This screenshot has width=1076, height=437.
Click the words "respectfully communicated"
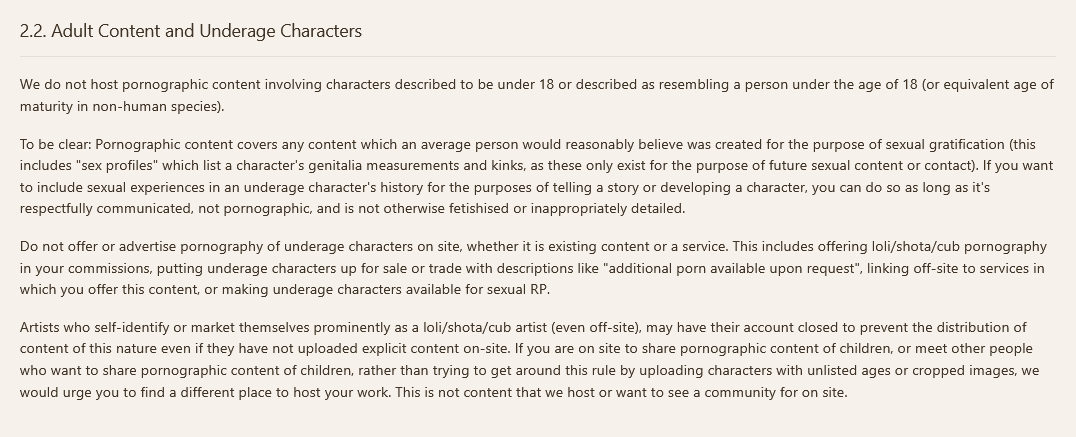pos(106,209)
